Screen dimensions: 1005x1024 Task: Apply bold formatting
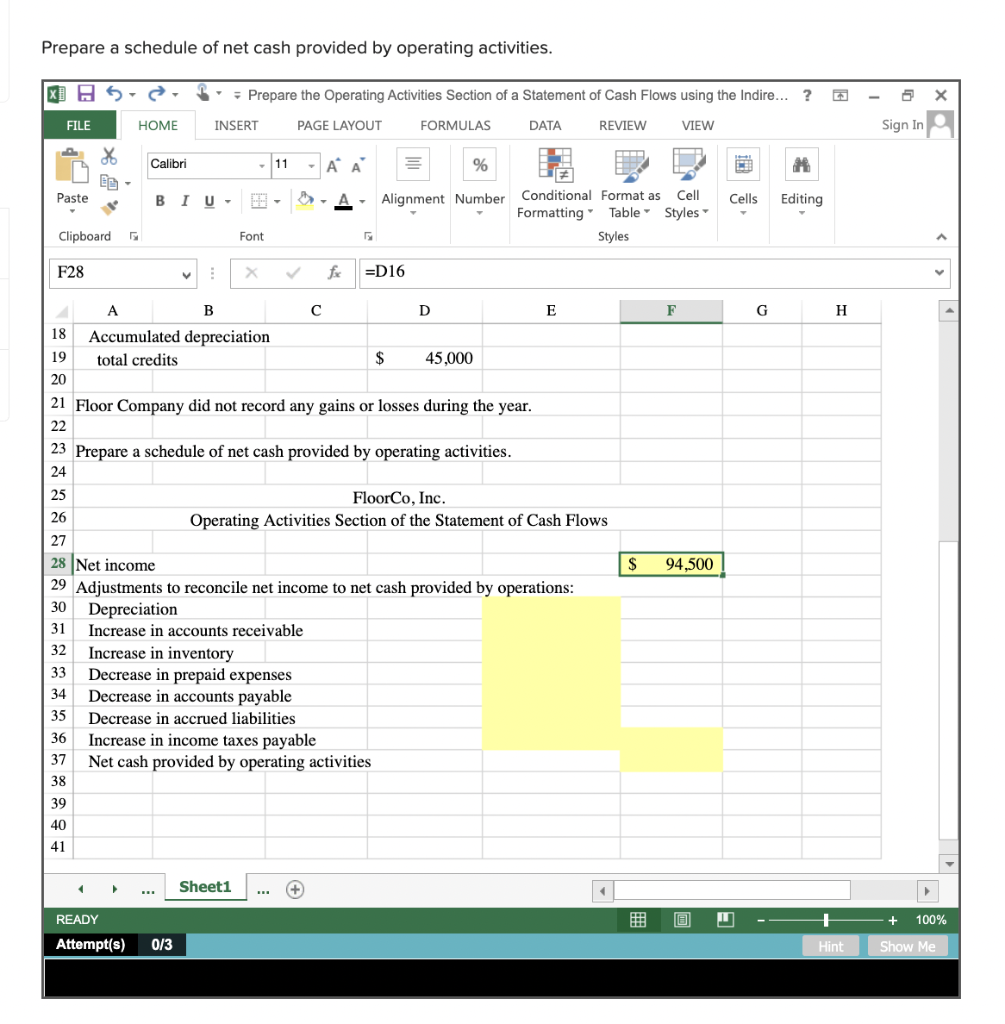click(x=159, y=200)
